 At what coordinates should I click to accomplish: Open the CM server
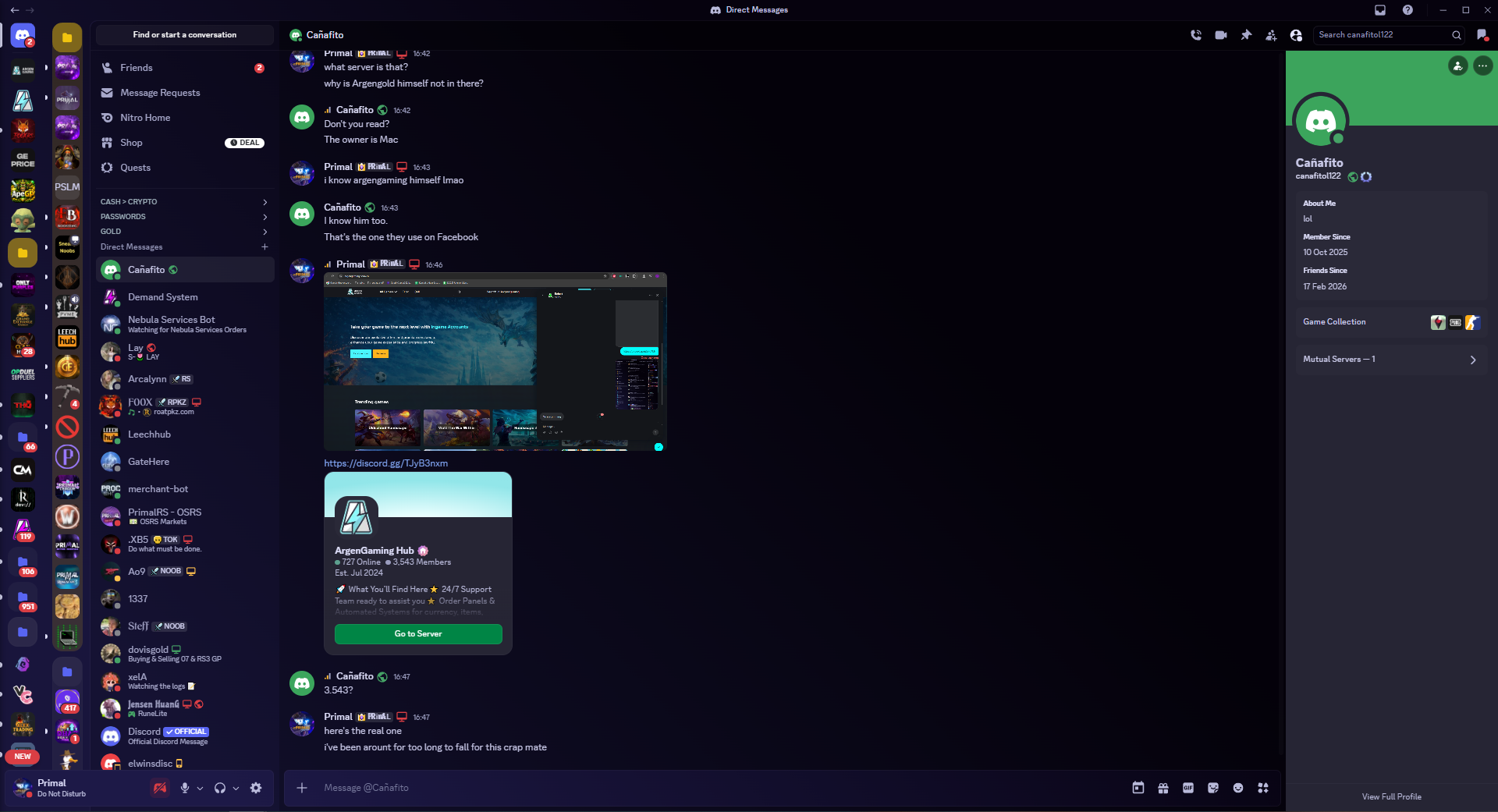23,470
